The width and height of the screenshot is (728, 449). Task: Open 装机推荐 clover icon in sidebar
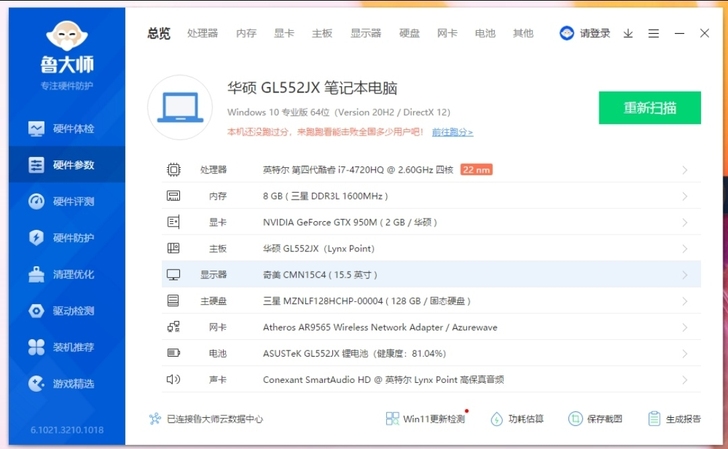click(x=36, y=347)
